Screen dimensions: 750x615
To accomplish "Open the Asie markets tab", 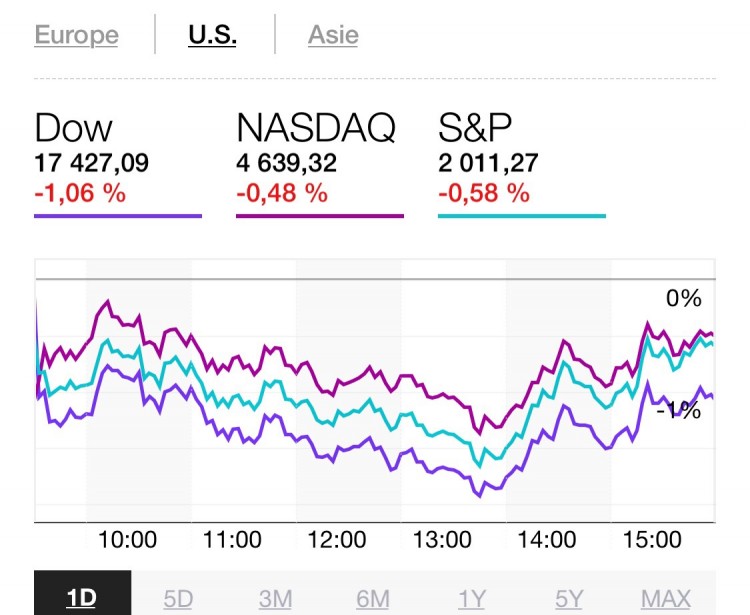I will 333,36.
